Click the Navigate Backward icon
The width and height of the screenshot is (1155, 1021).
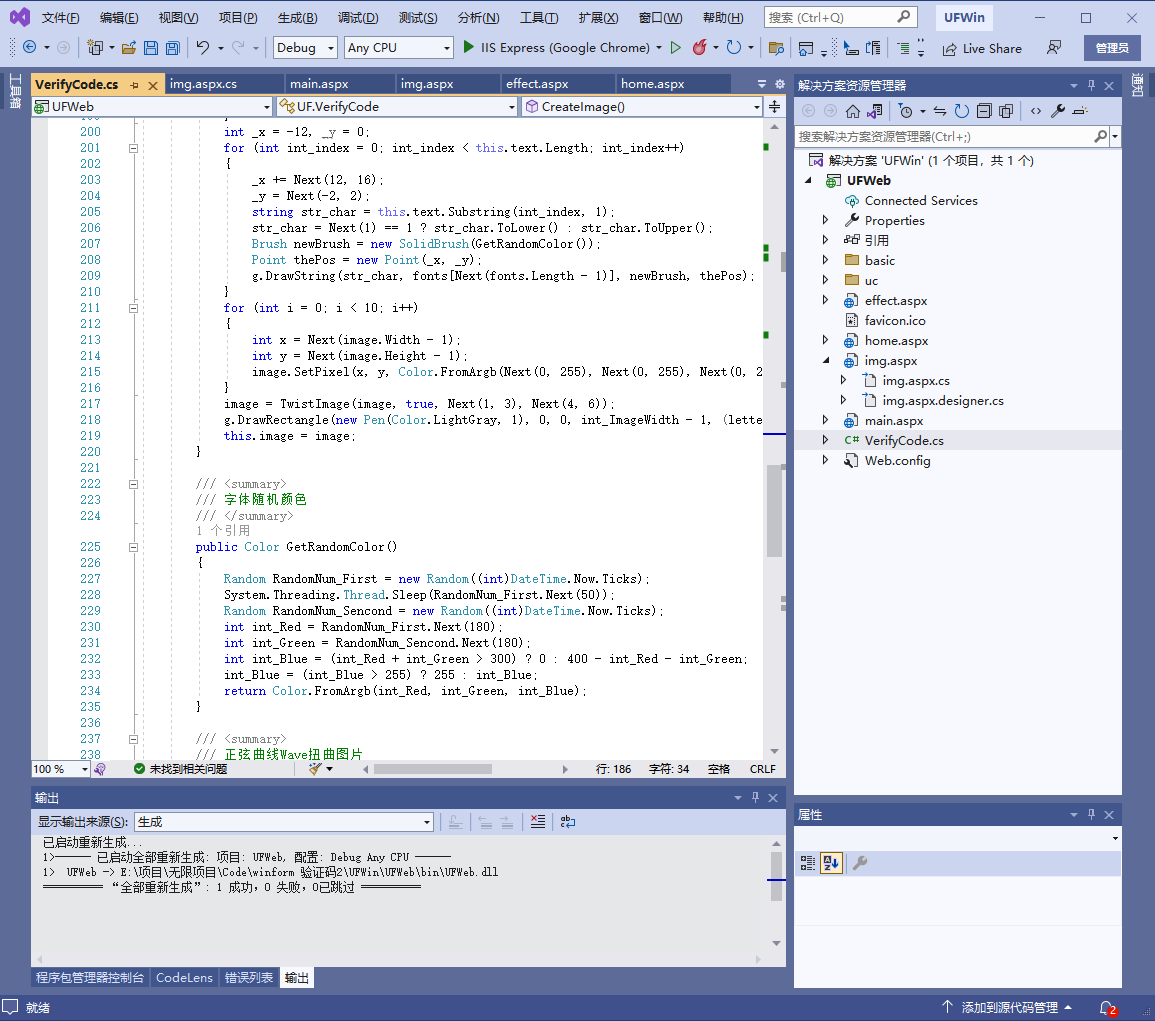point(29,47)
